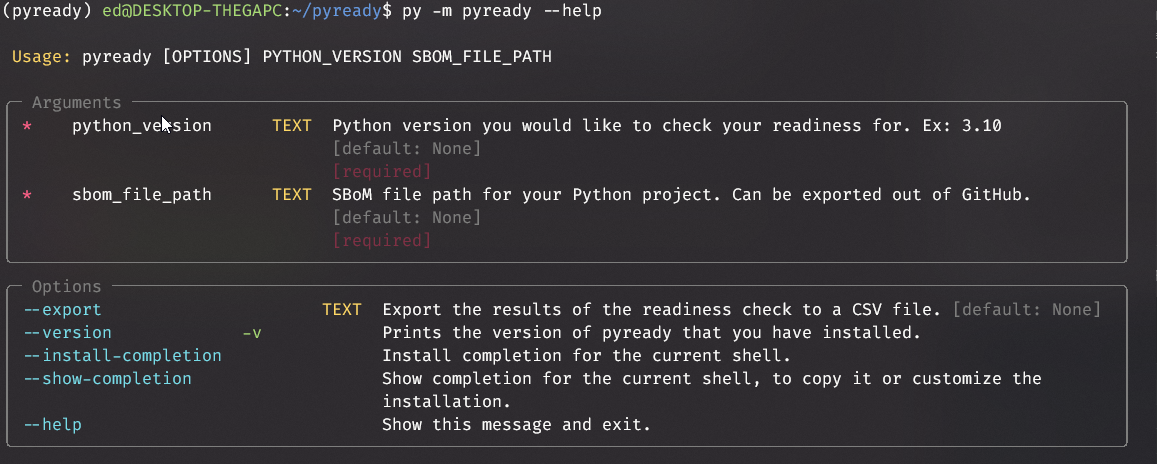Click the --help option in Options box

[52, 425]
